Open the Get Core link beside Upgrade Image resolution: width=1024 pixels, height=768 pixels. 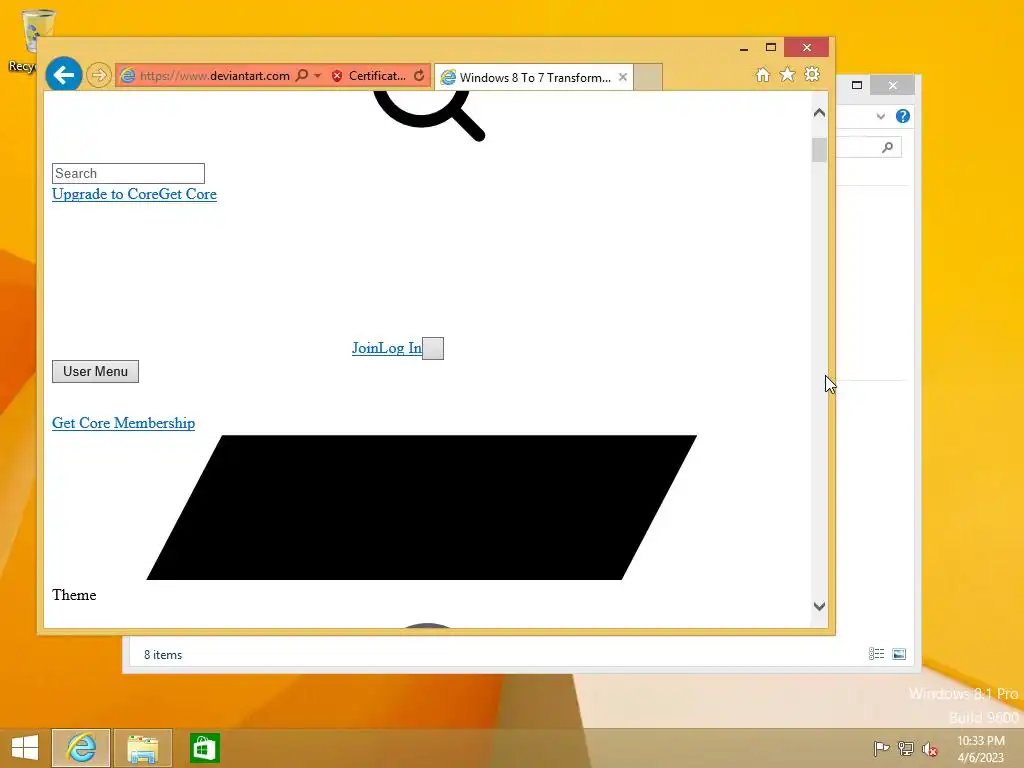188,194
